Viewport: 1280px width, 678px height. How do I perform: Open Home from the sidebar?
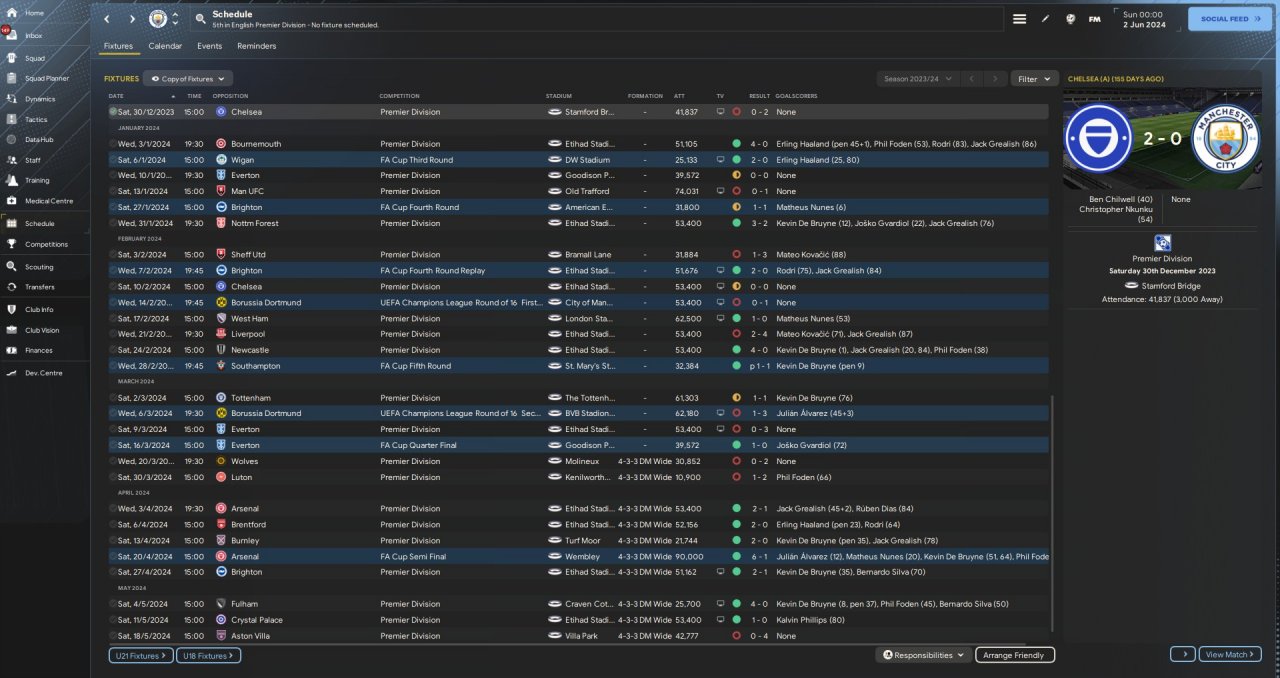pyautogui.click(x=34, y=13)
